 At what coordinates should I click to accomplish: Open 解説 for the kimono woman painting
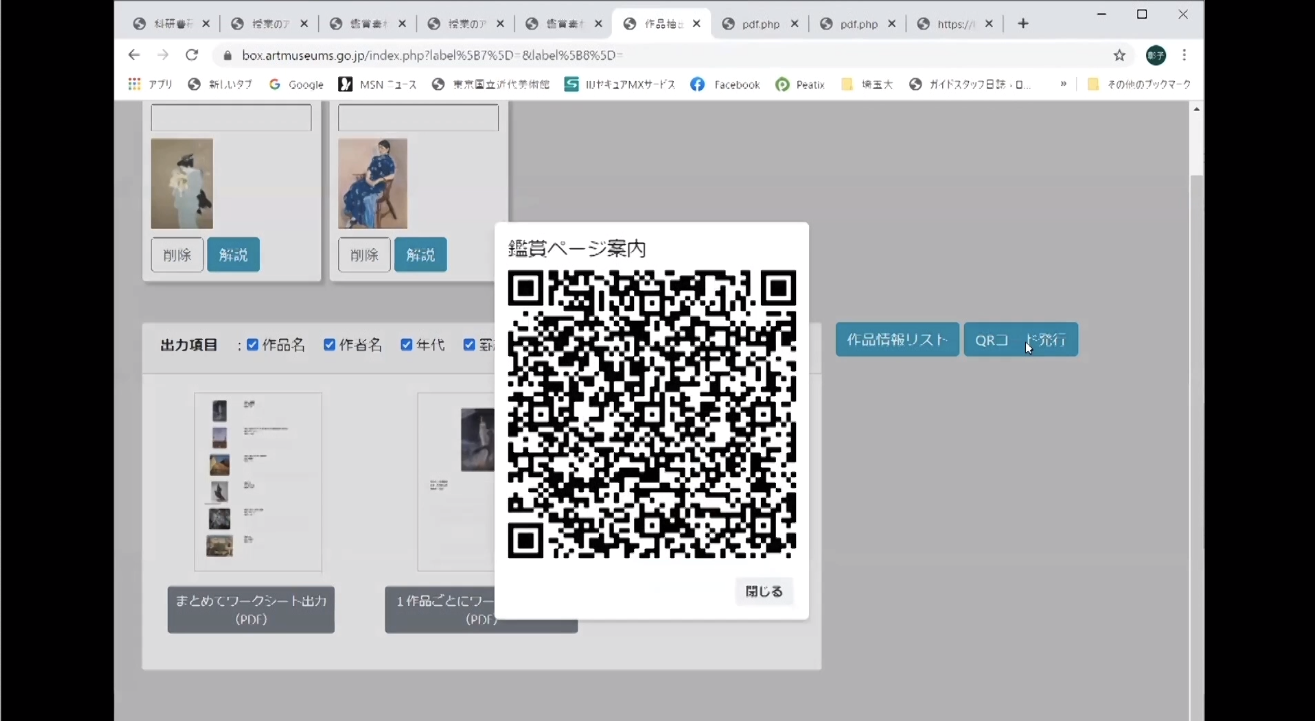(233, 255)
